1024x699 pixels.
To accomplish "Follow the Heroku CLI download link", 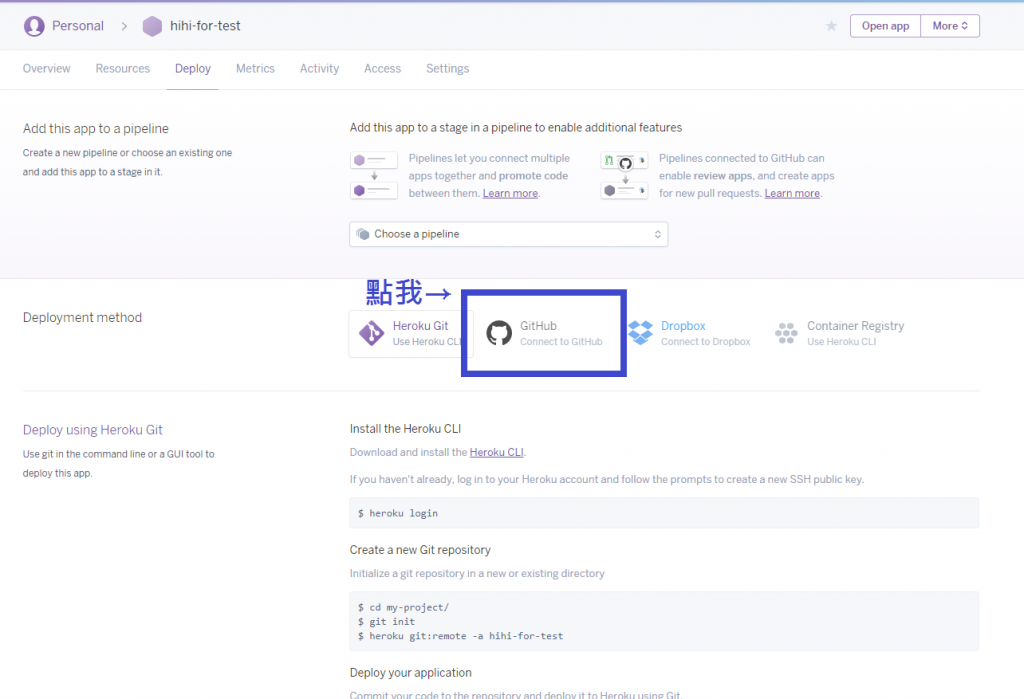I will click(x=496, y=452).
